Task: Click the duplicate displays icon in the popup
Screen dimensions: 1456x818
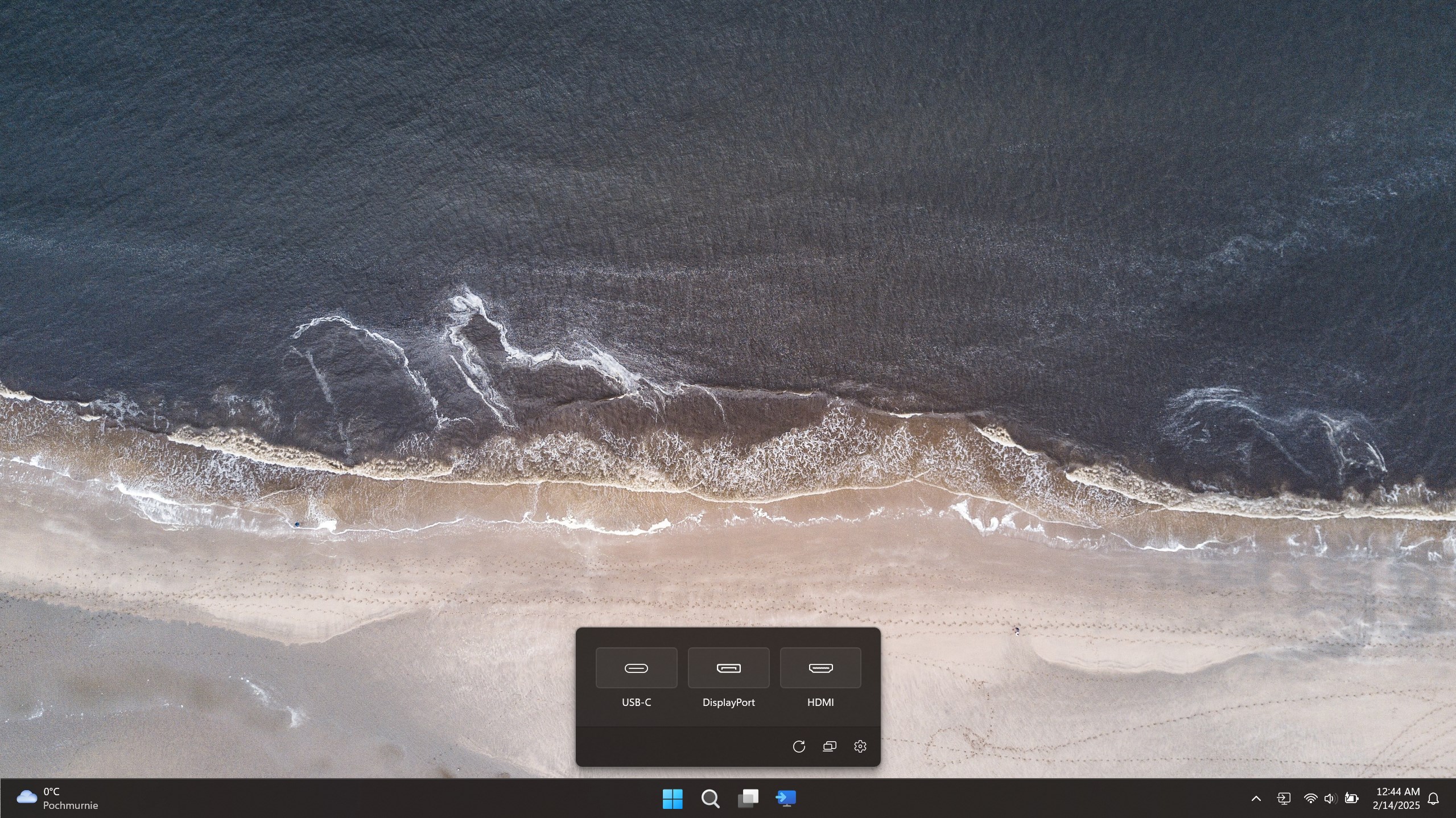Action: point(829,746)
